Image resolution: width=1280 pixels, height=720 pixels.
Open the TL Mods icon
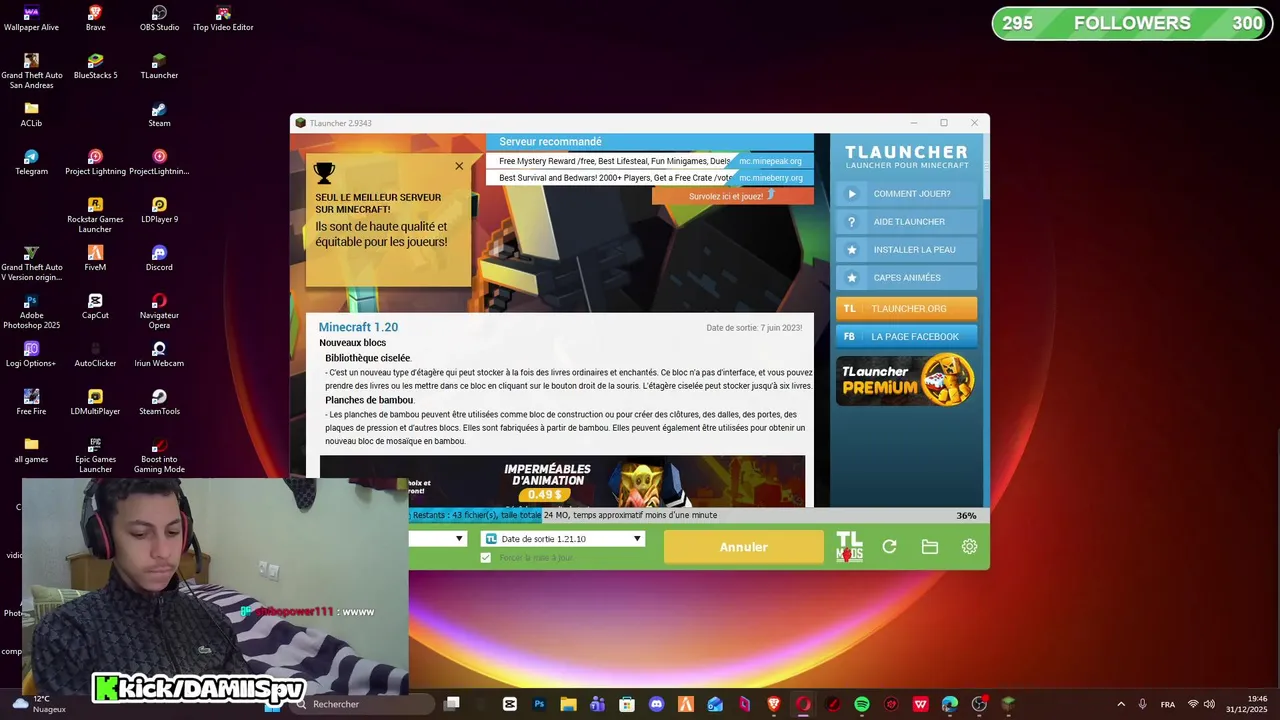click(849, 547)
